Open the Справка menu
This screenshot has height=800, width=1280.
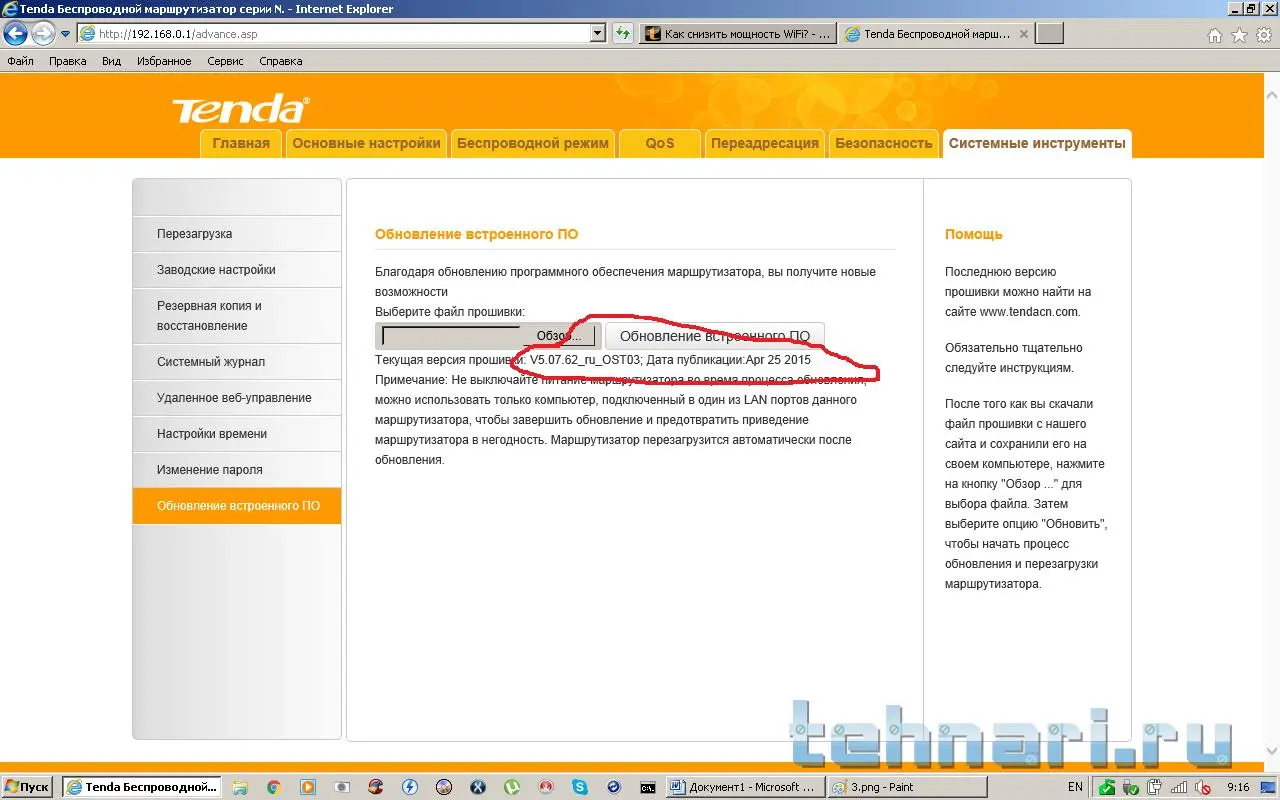pyautogui.click(x=280, y=61)
